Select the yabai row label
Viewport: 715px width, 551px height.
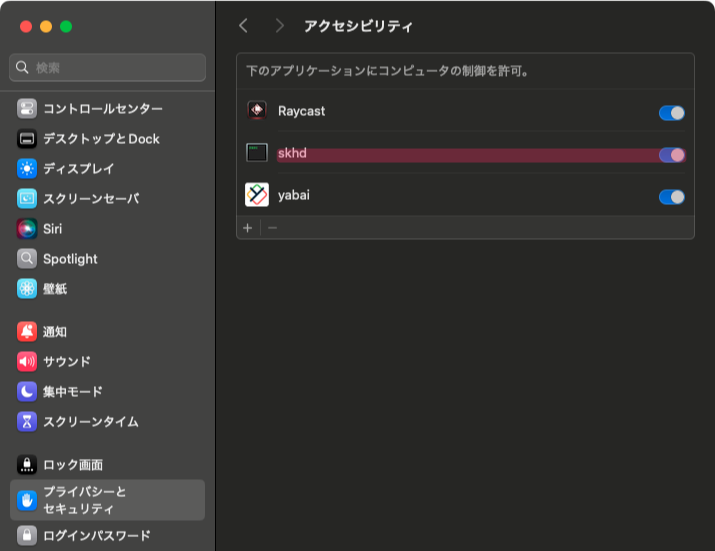point(294,196)
